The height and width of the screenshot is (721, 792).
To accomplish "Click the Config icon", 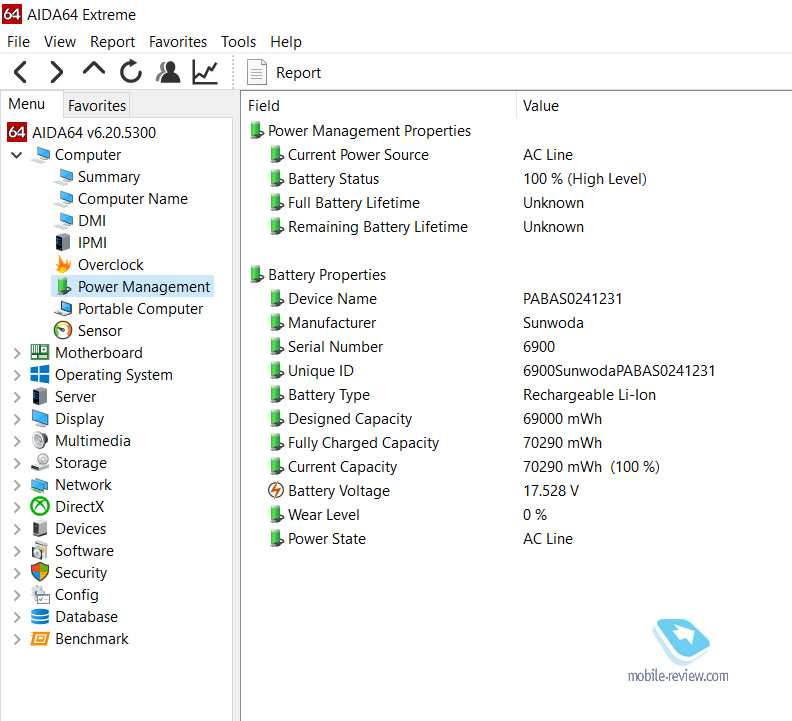I will (40, 595).
